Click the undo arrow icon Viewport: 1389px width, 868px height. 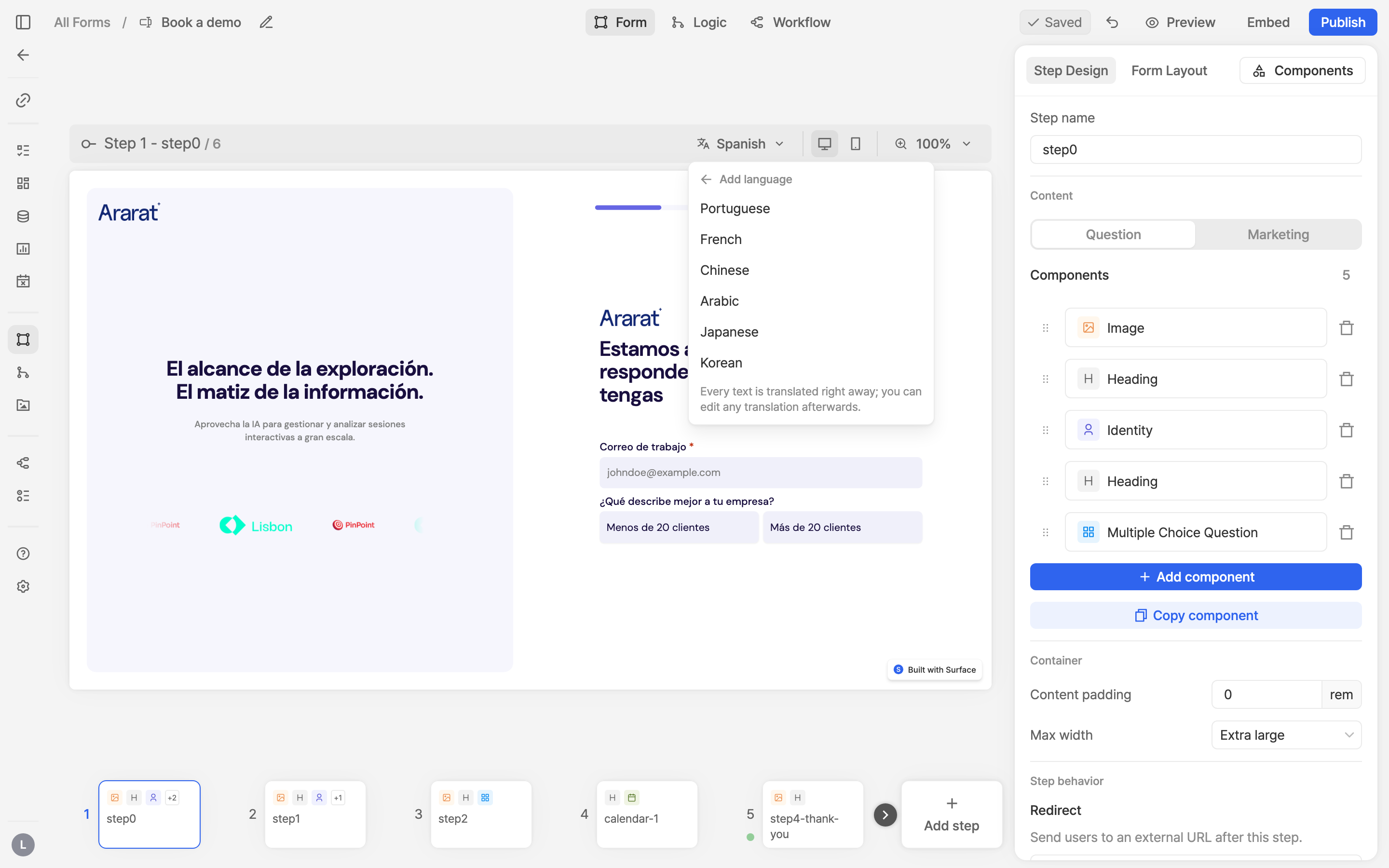[1112, 22]
